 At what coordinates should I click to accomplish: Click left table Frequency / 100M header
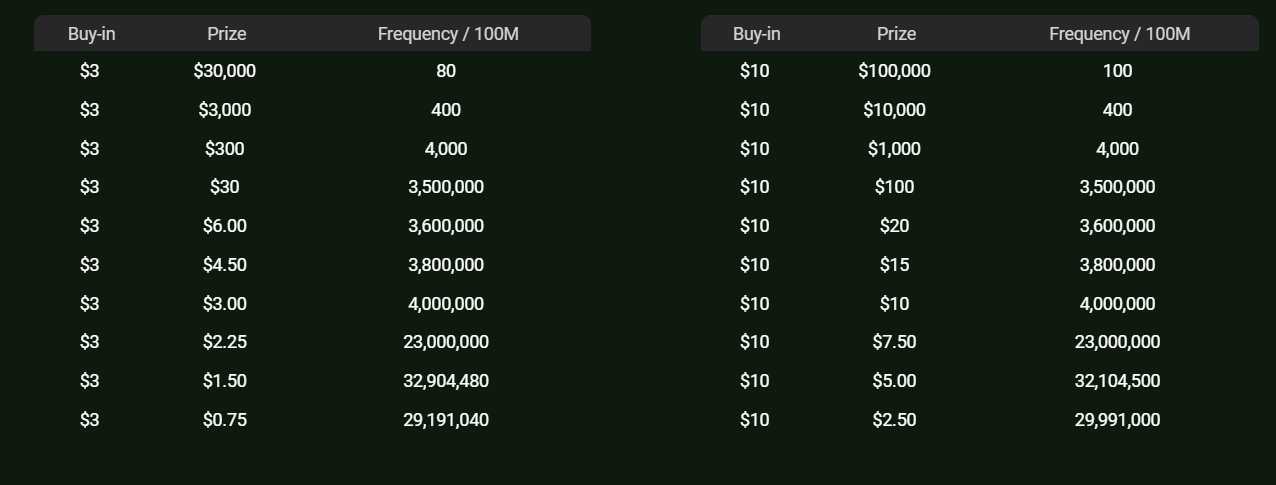tap(448, 34)
